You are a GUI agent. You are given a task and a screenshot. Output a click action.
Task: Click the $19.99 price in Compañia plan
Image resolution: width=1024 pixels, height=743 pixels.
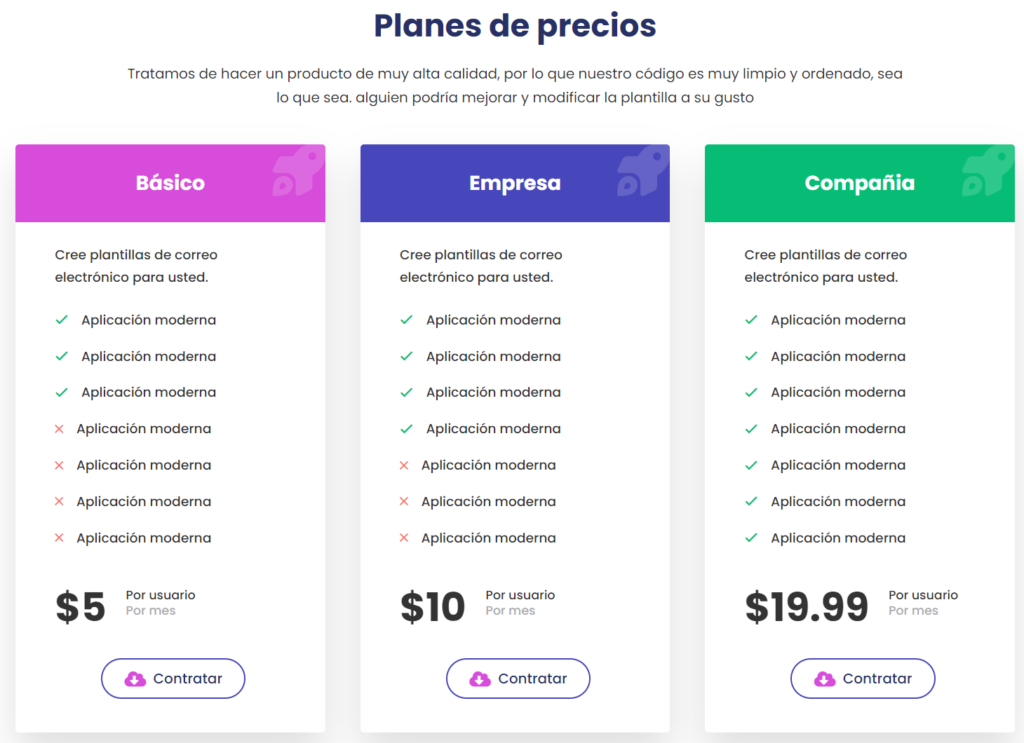(807, 607)
